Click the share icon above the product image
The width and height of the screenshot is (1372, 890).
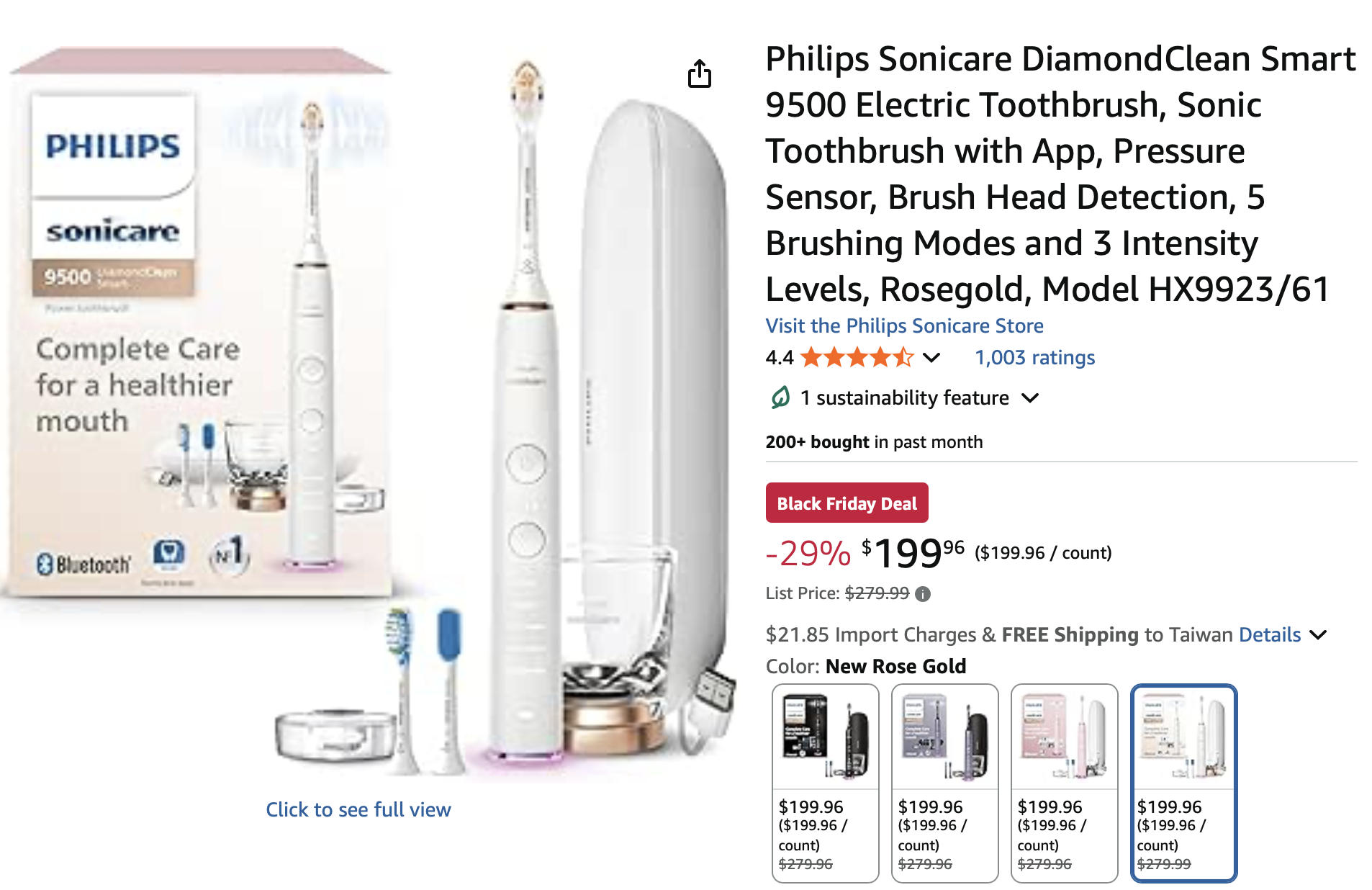point(699,73)
